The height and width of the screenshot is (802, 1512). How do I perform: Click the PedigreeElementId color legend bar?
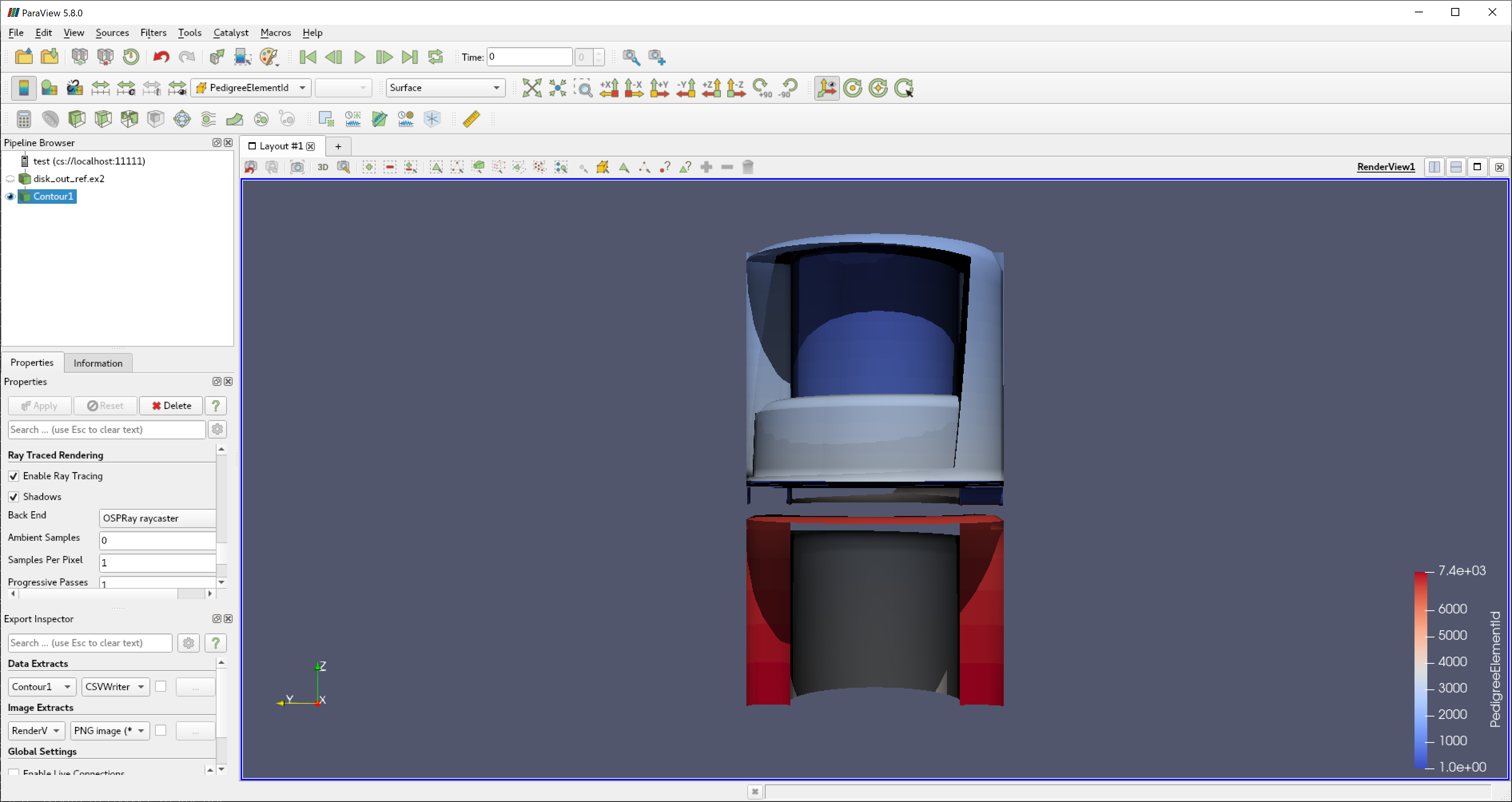1420,669
